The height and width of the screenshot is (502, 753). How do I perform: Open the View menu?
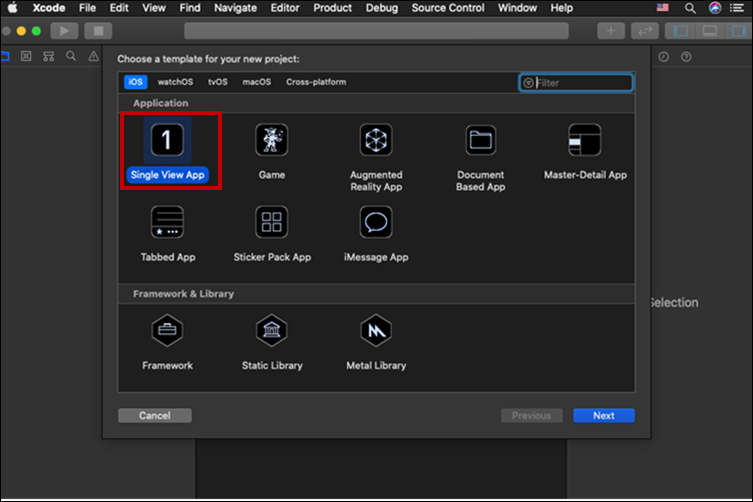[x=154, y=8]
